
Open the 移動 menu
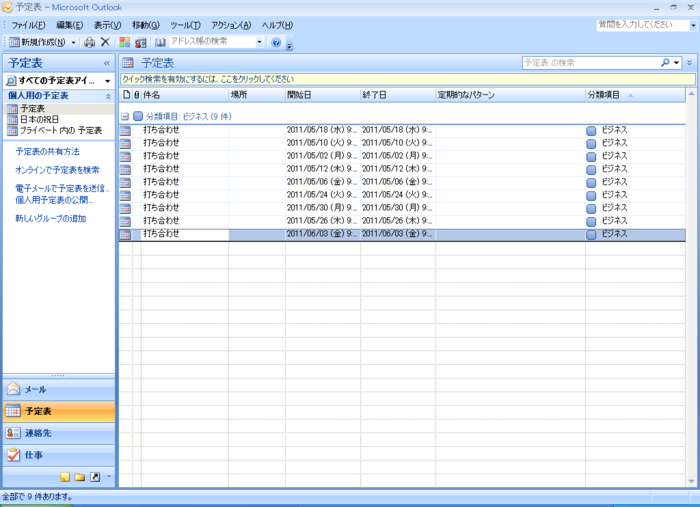pos(146,25)
